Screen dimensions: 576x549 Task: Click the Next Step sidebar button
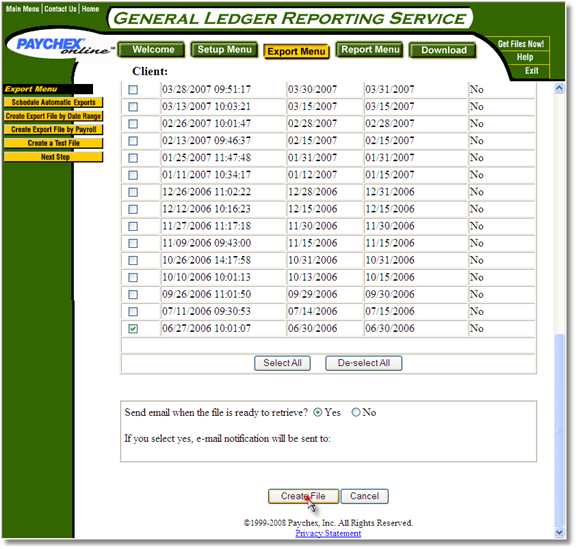click(54, 157)
